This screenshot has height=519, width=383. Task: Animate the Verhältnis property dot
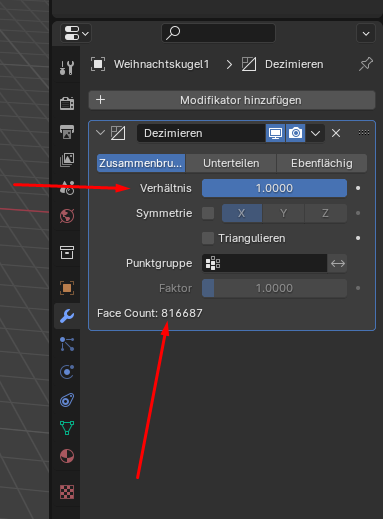tap(358, 188)
